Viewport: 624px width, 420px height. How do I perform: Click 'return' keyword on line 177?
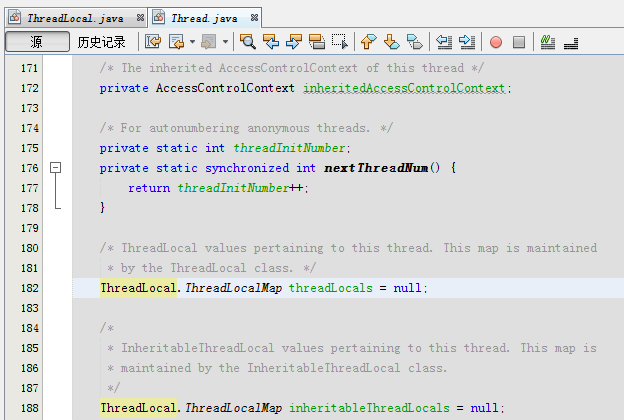[149, 188]
